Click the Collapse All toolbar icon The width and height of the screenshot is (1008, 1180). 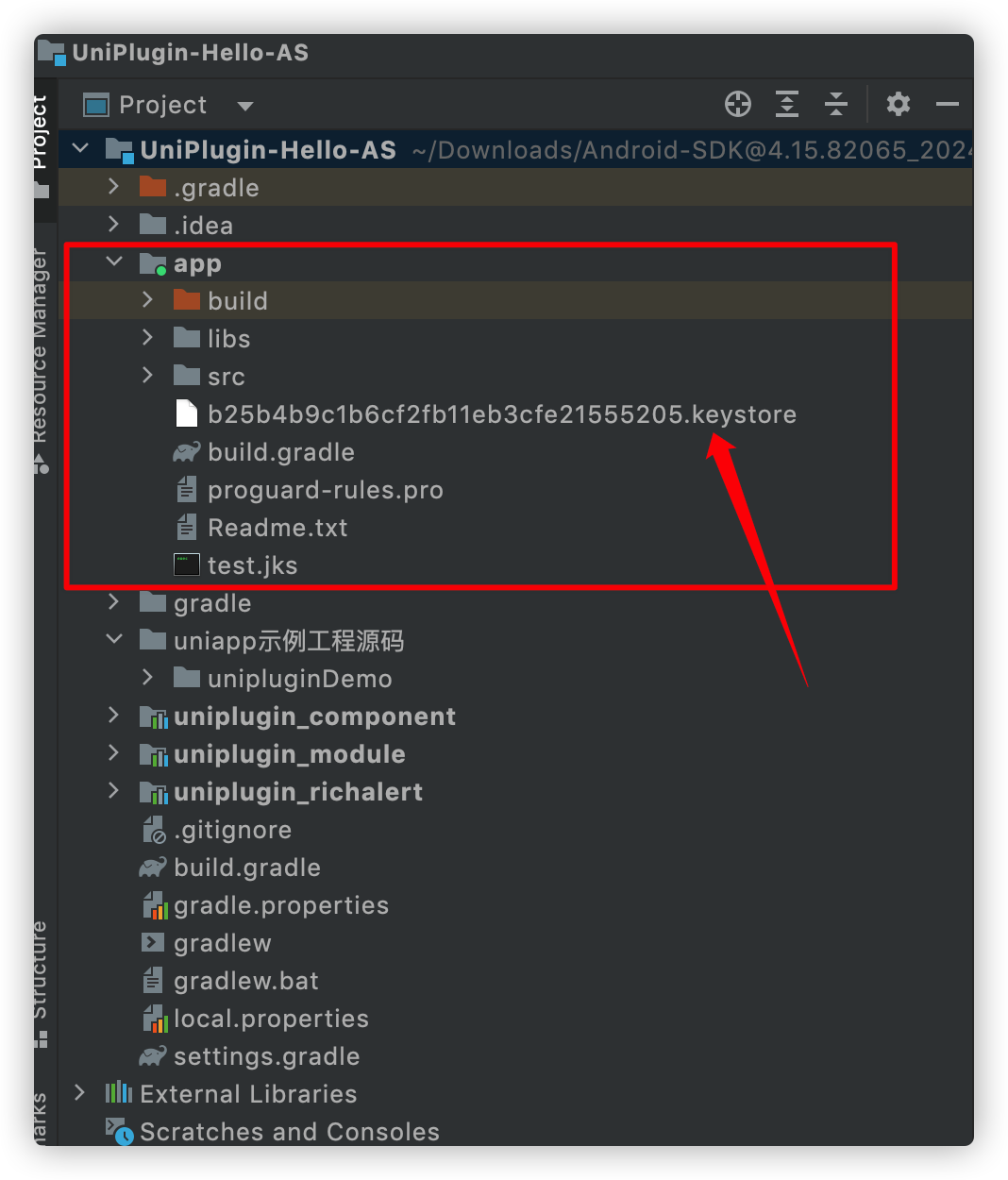click(x=836, y=104)
